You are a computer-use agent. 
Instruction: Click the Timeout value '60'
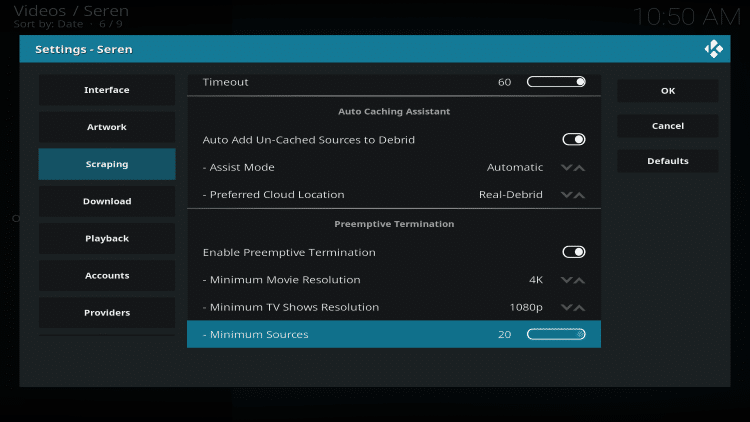click(x=504, y=82)
